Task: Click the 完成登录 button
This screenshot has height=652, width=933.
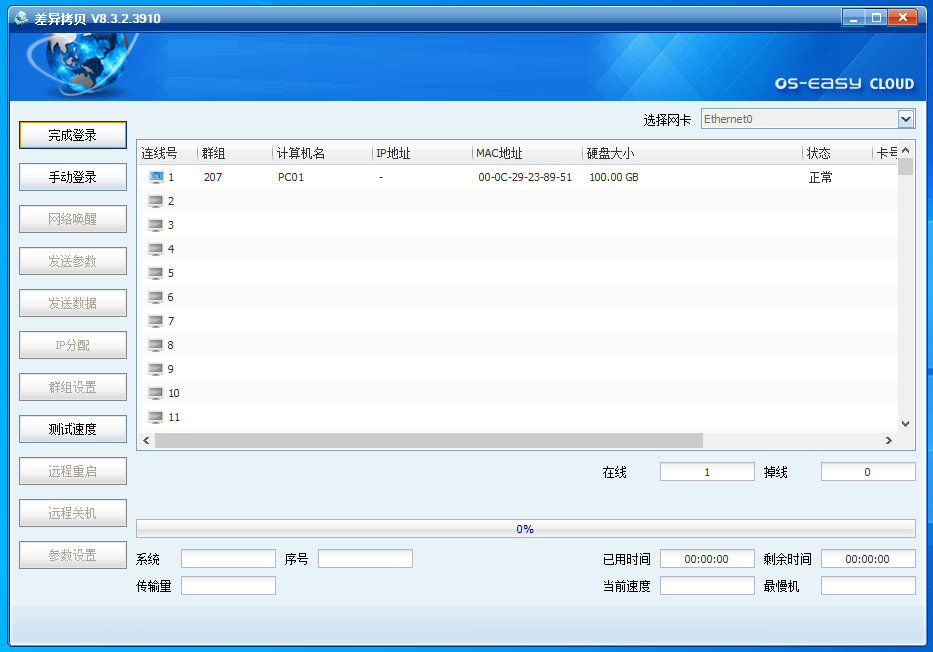Action: click(73, 135)
